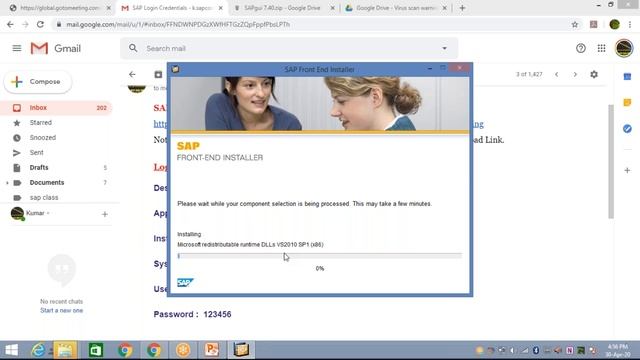Open Kumar chat status dropdown
The width and height of the screenshot is (640, 360).
[48, 213]
